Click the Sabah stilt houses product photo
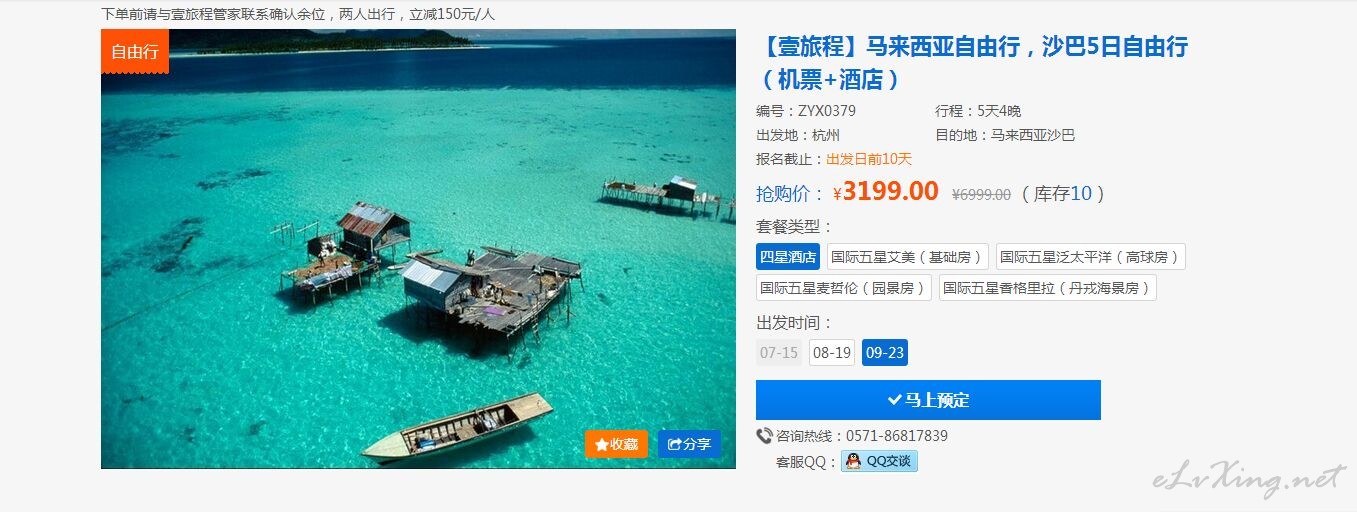 click(418, 249)
